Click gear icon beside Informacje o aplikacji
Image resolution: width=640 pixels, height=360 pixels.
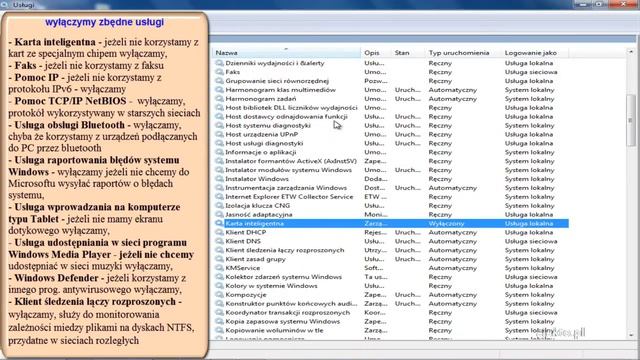tap(219, 152)
